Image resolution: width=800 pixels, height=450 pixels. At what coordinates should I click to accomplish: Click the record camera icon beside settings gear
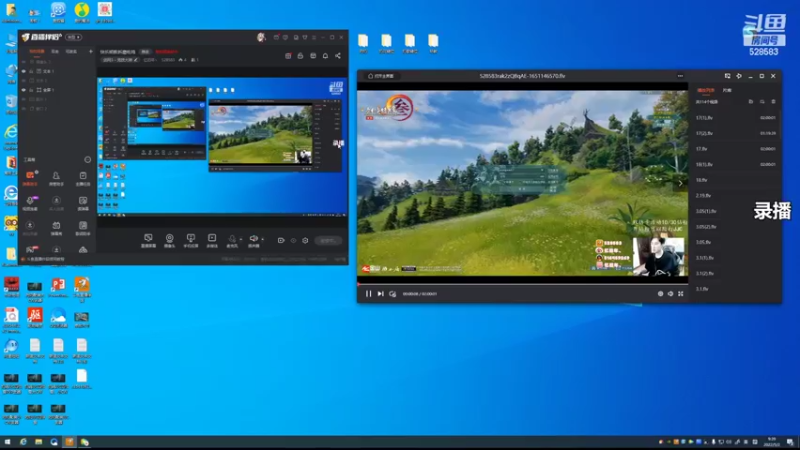pyautogui.click(x=281, y=240)
